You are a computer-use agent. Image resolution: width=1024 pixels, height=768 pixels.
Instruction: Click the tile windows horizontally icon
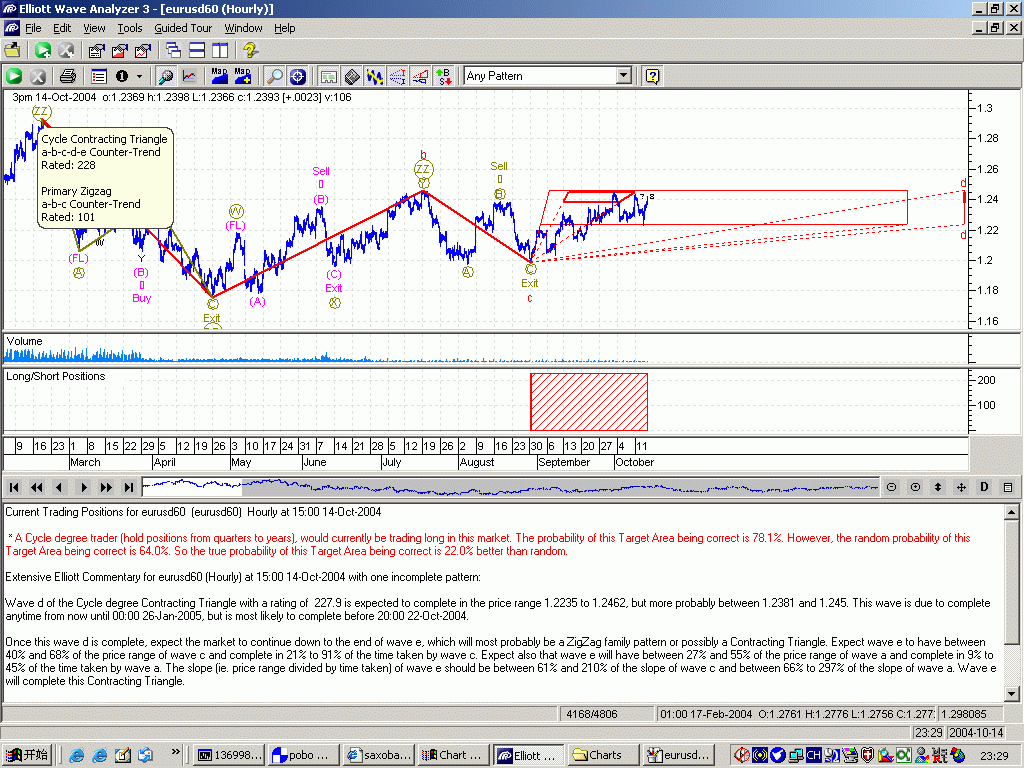pos(197,50)
